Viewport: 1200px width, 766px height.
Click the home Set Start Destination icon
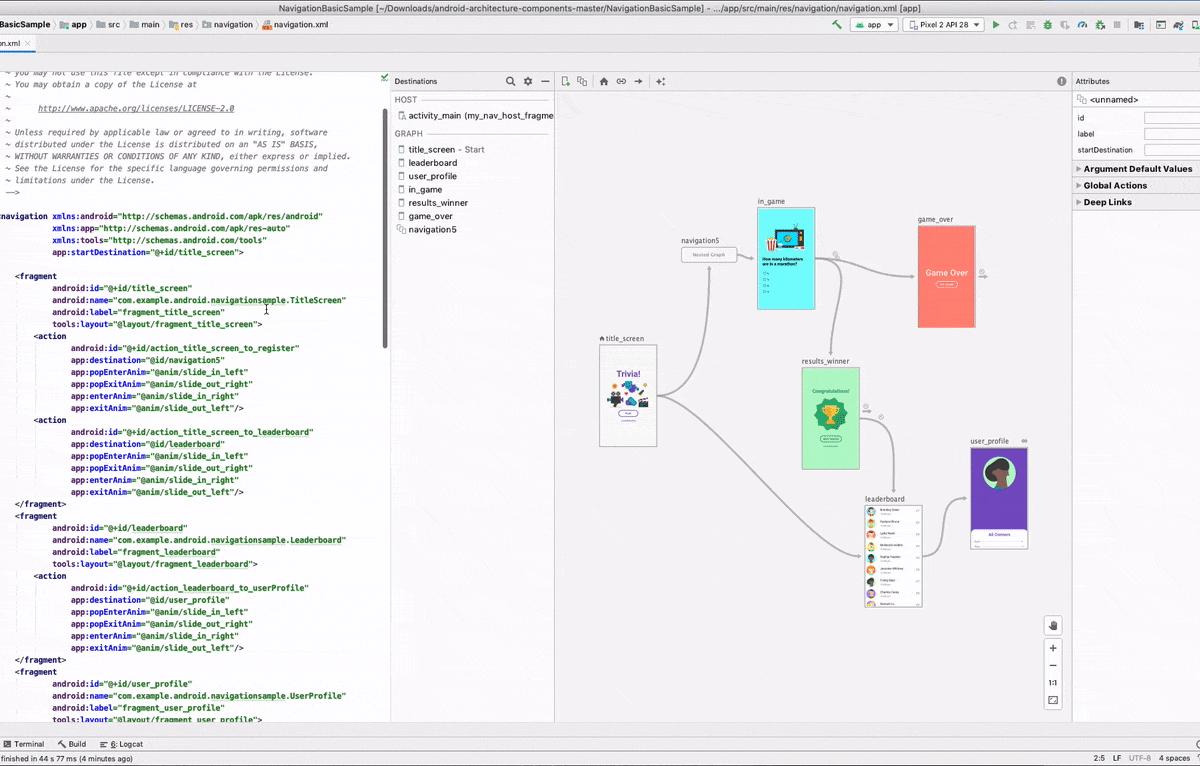[x=604, y=82]
